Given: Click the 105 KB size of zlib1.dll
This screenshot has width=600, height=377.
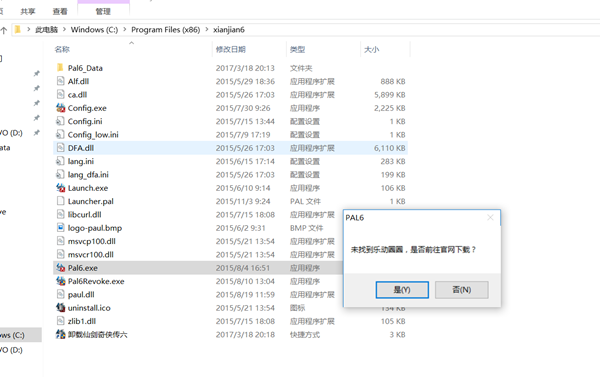Looking at the screenshot, I should pyautogui.click(x=393, y=321).
